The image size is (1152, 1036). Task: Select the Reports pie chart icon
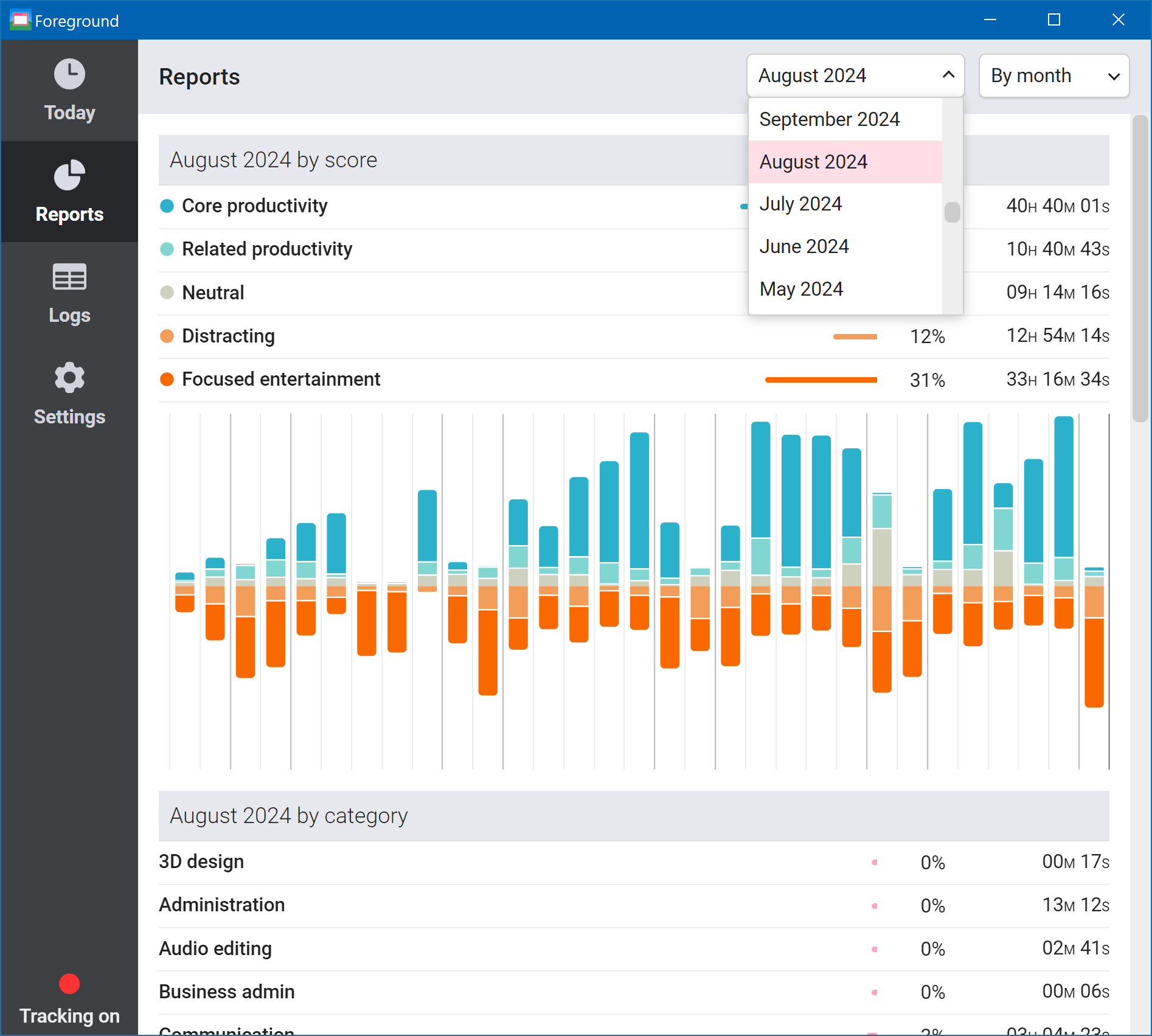click(x=69, y=175)
